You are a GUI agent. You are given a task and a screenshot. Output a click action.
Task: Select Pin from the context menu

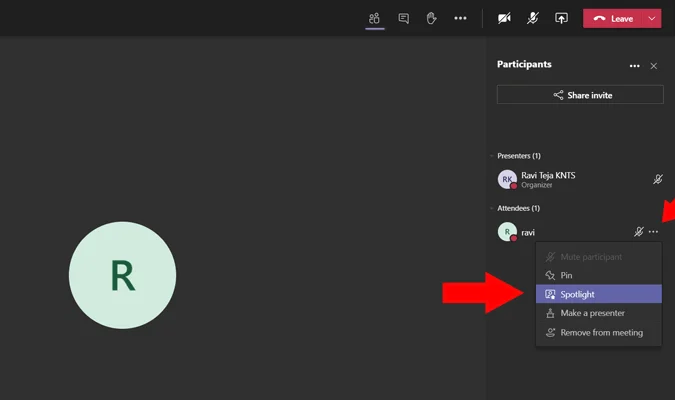tap(598, 275)
